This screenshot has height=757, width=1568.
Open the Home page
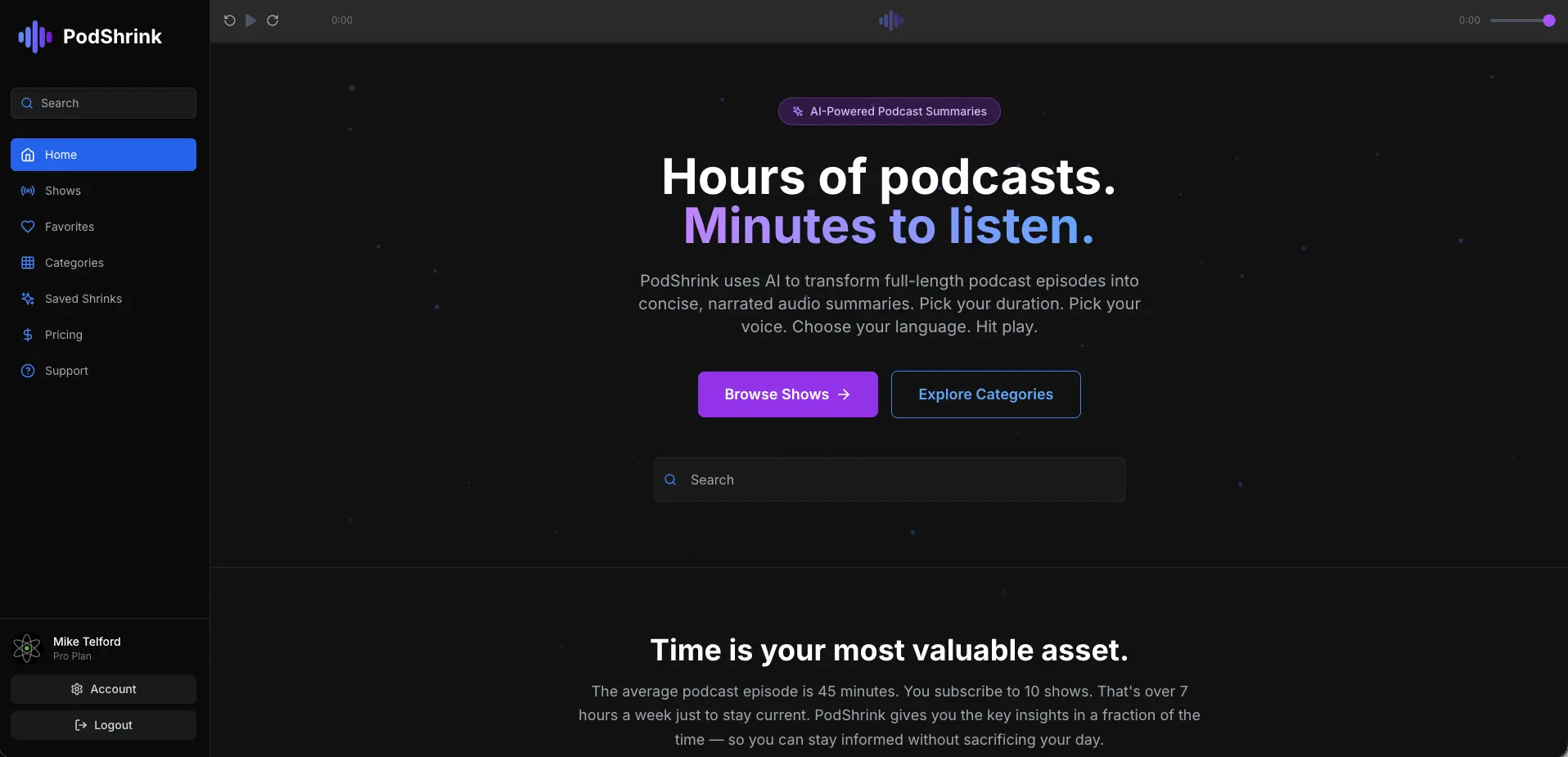tap(103, 155)
